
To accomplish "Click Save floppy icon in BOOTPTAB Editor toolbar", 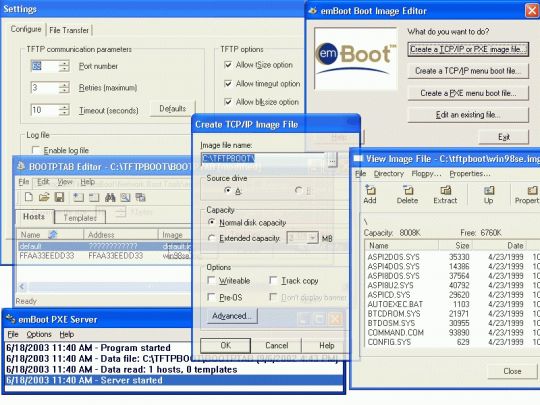I will [x=60, y=197].
